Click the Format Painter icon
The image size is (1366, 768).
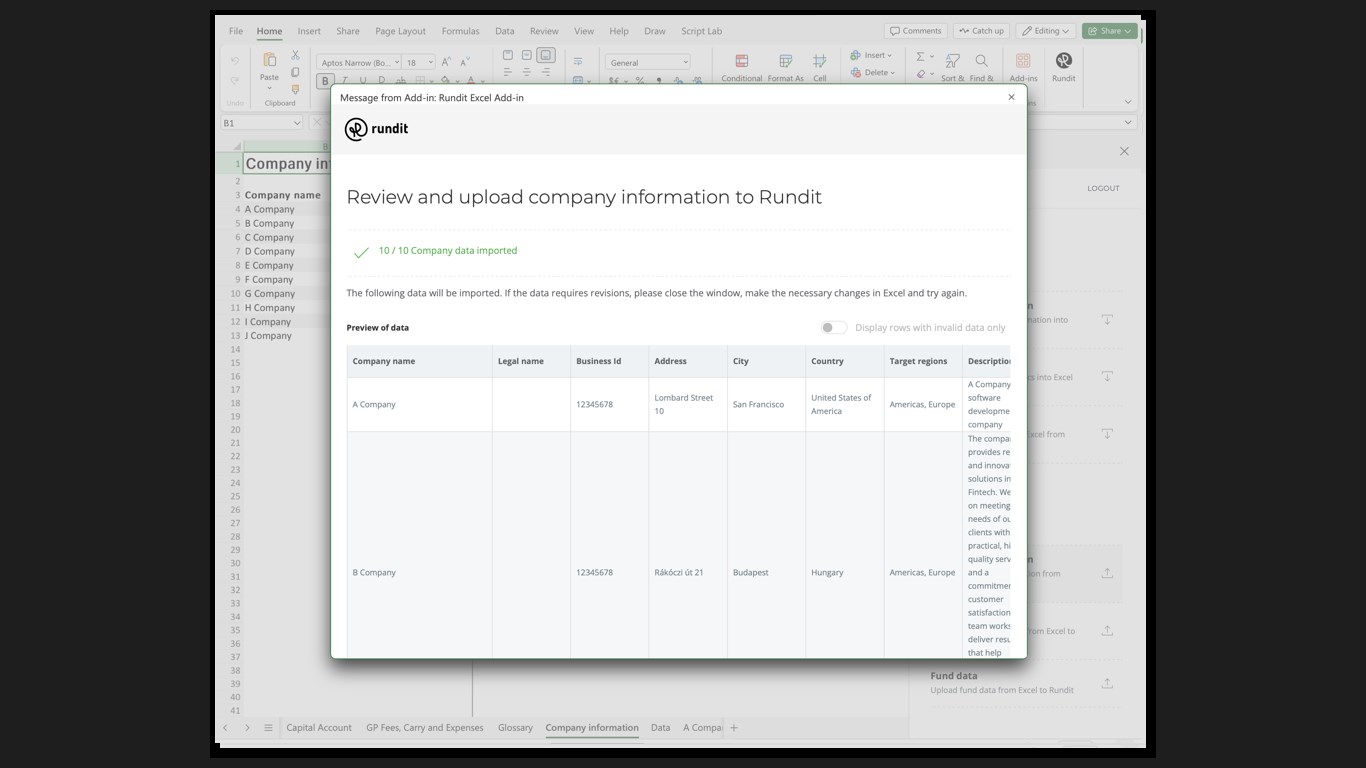coord(295,89)
